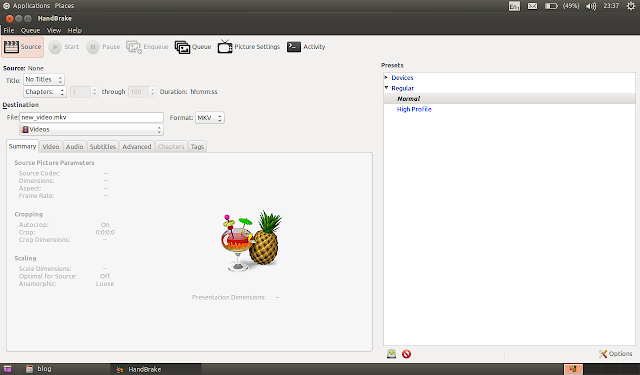The image size is (640, 375).
Task: Switch to the Advanced tab
Action: pyautogui.click(x=137, y=146)
